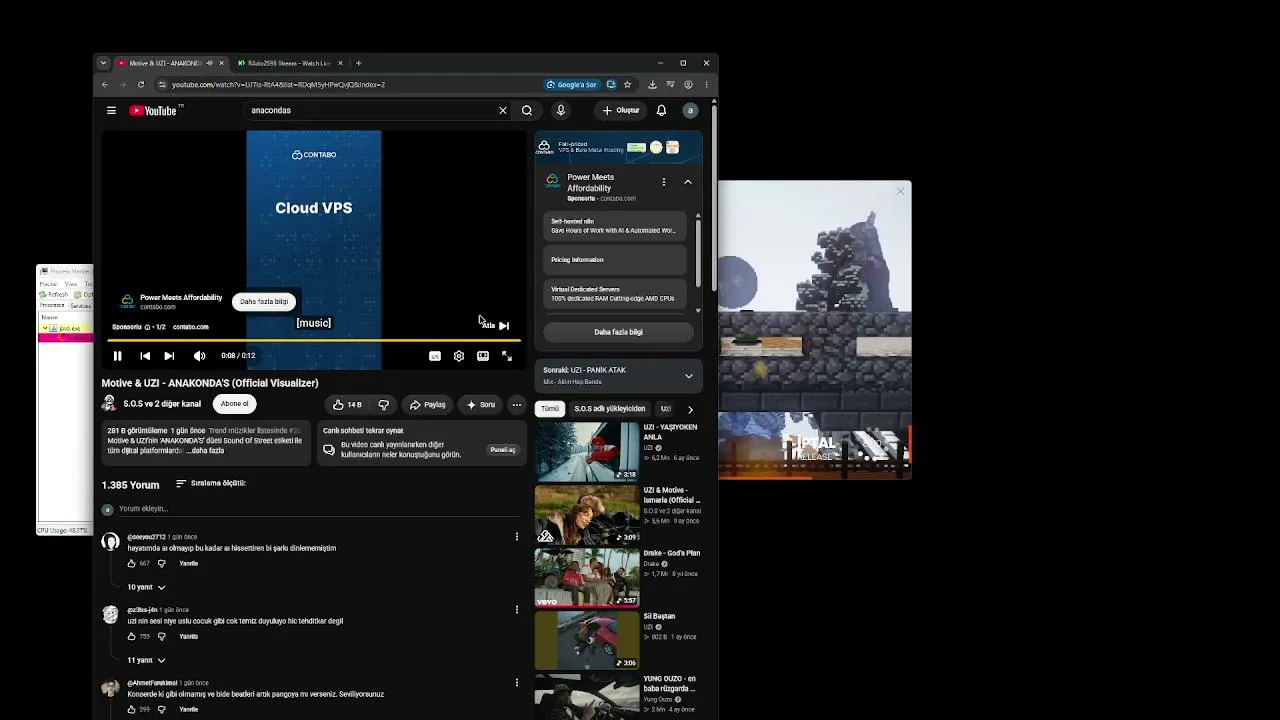
Task: Open the browser downloads icon
Action: point(652,85)
